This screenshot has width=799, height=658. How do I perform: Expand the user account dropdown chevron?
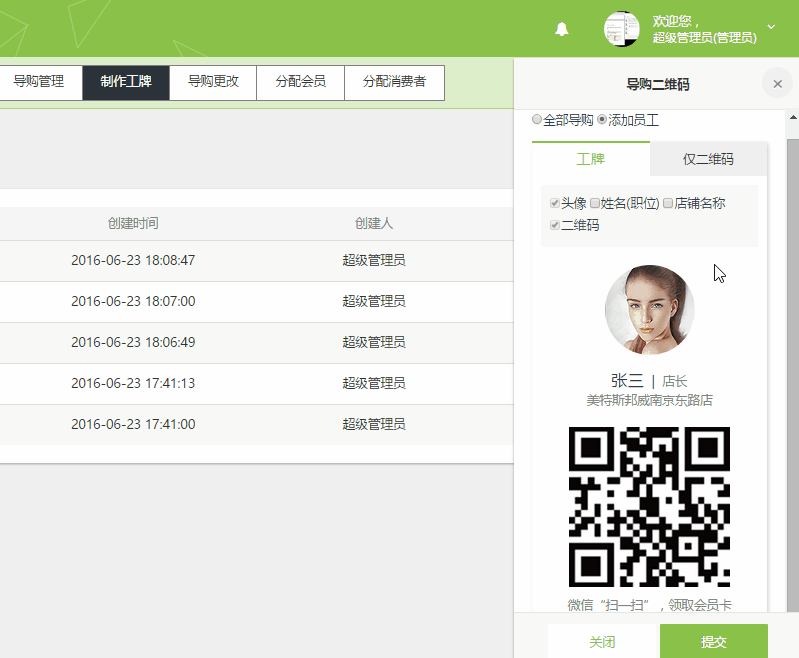(x=771, y=27)
